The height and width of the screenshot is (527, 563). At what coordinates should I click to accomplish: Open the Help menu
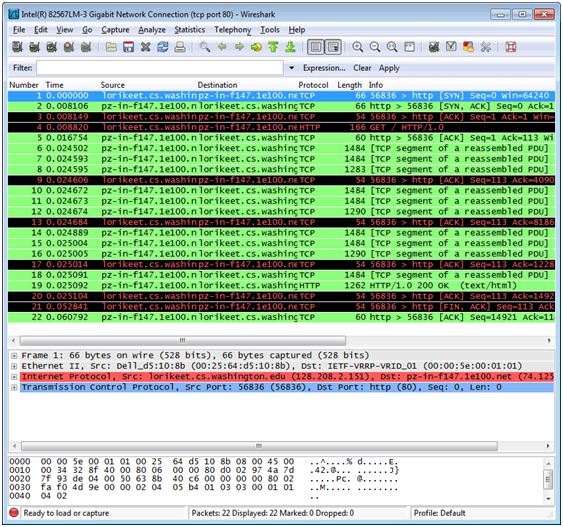click(x=297, y=30)
